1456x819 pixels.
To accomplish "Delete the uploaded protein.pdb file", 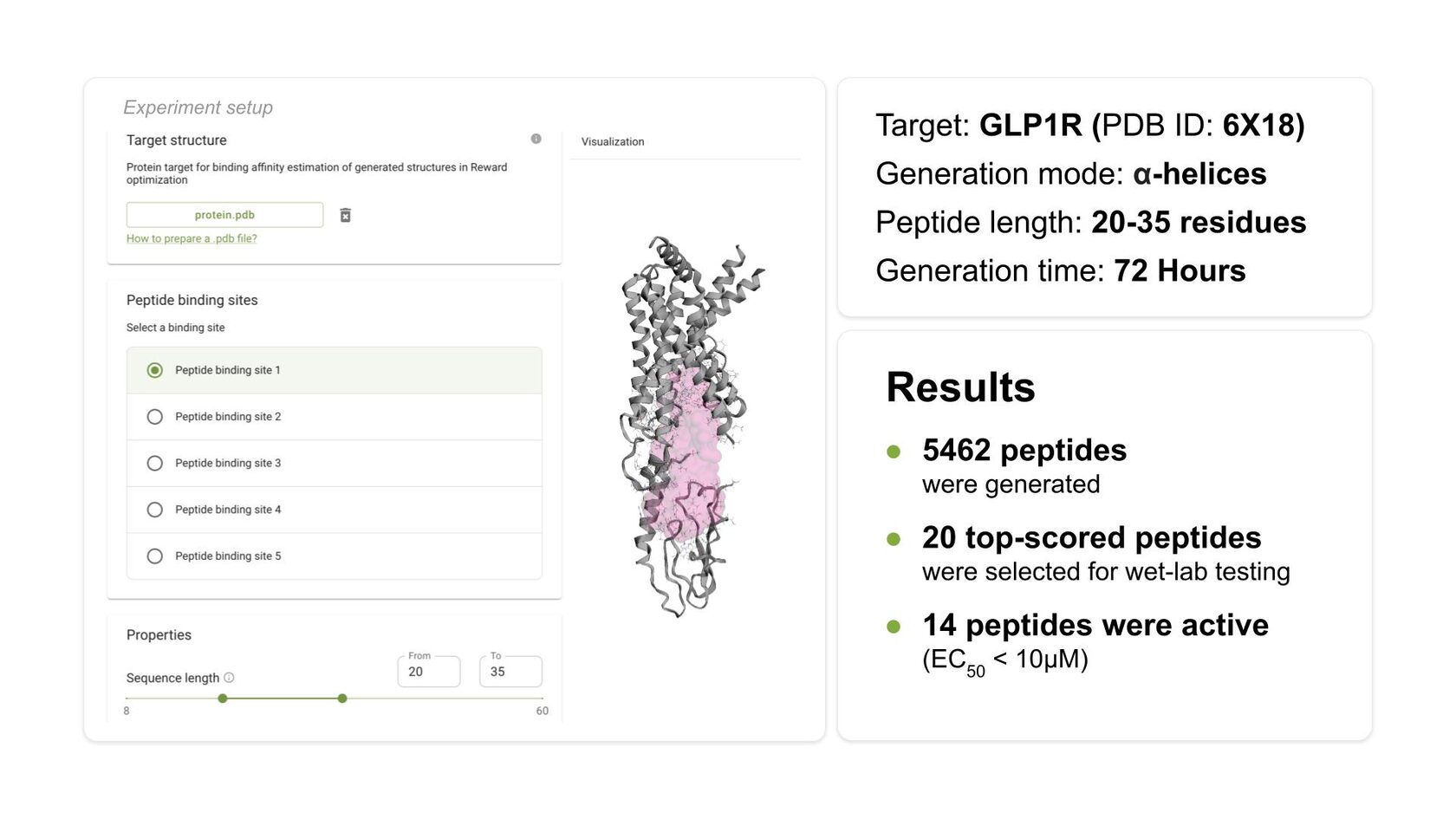I will tap(345, 215).
